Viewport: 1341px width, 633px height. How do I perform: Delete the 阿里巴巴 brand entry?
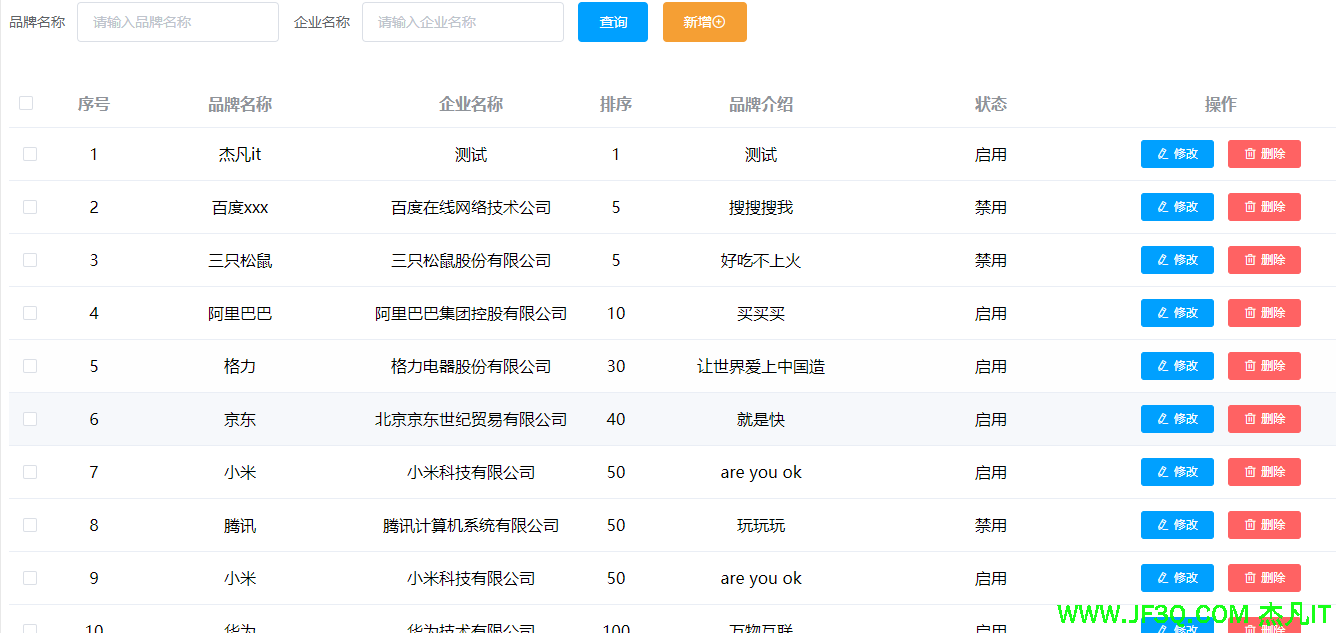coord(1264,313)
